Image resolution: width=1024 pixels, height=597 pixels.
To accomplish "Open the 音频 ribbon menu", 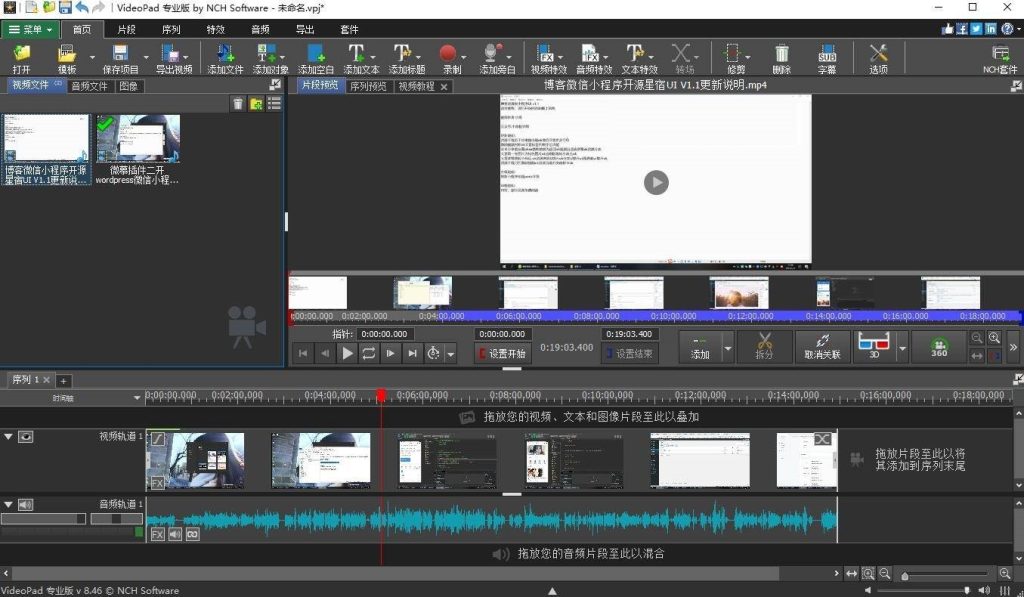I will (258, 29).
